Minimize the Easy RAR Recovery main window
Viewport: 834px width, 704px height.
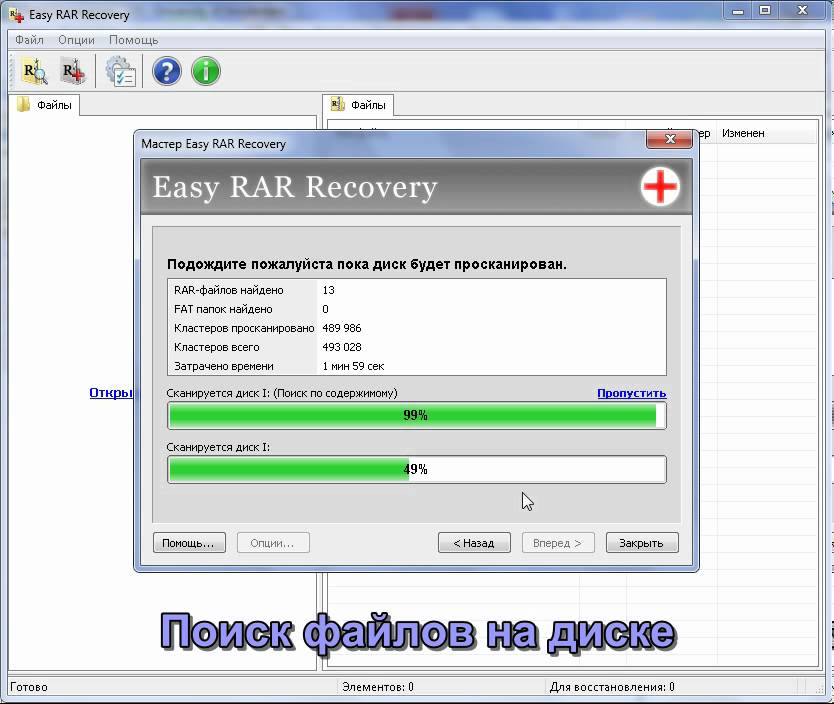[x=738, y=11]
